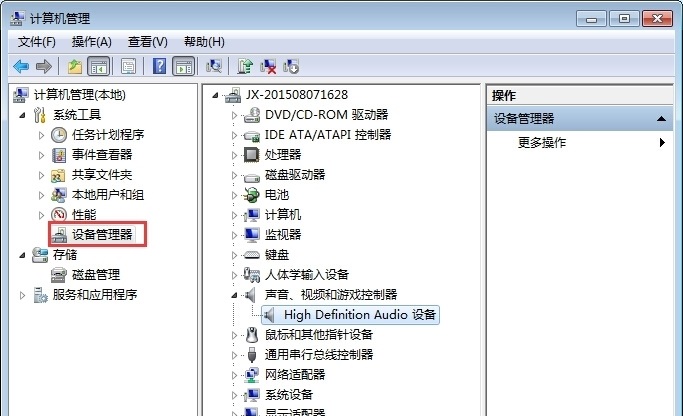Click the scan for hardware changes icon
Image resolution: width=683 pixels, height=416 pixels.
coord(214,67)
